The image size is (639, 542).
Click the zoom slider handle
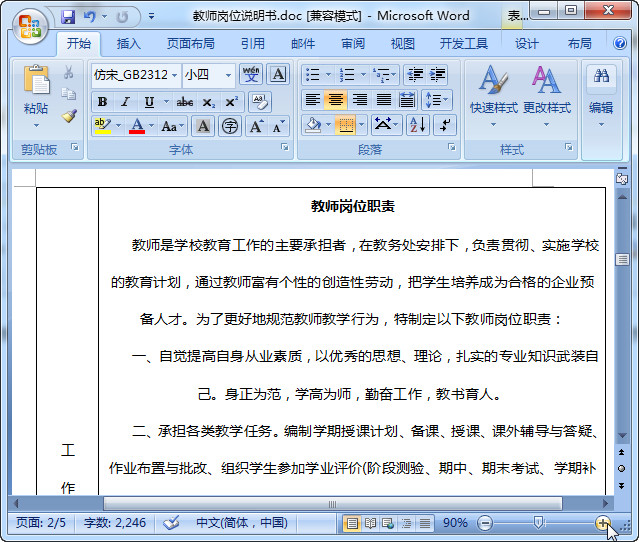click(539, 522)
